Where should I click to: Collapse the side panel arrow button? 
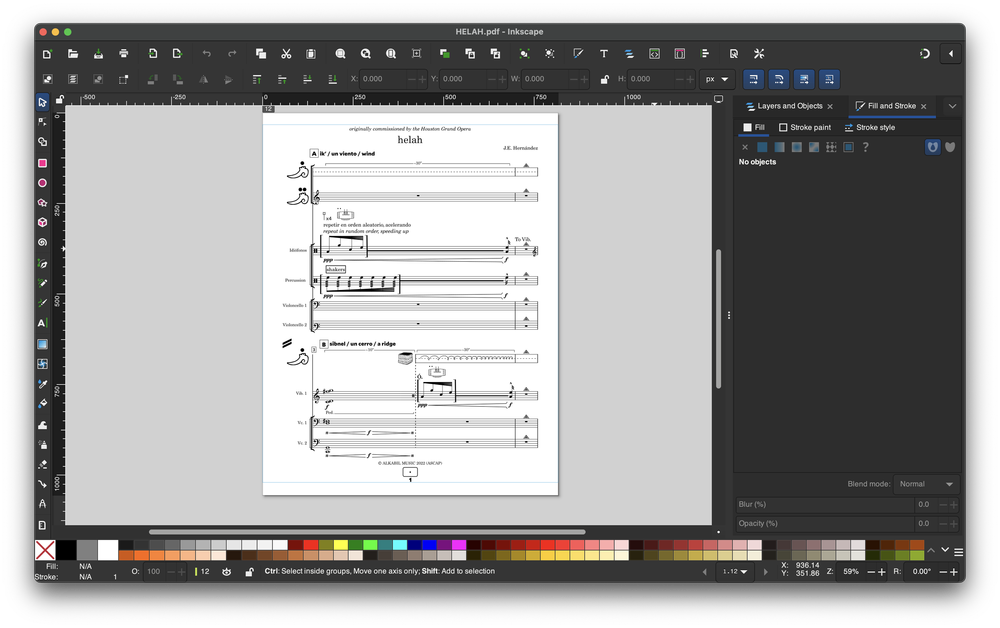click(x=951, y=54)
